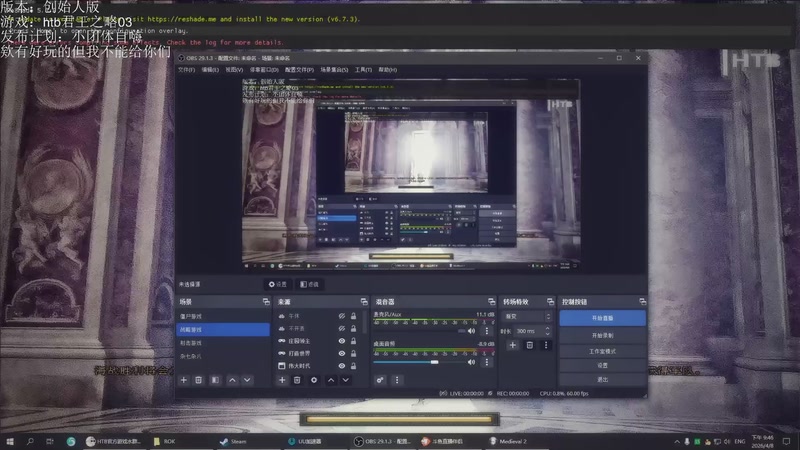Open 设置 in the Controls panel

[x=603, y=365]
